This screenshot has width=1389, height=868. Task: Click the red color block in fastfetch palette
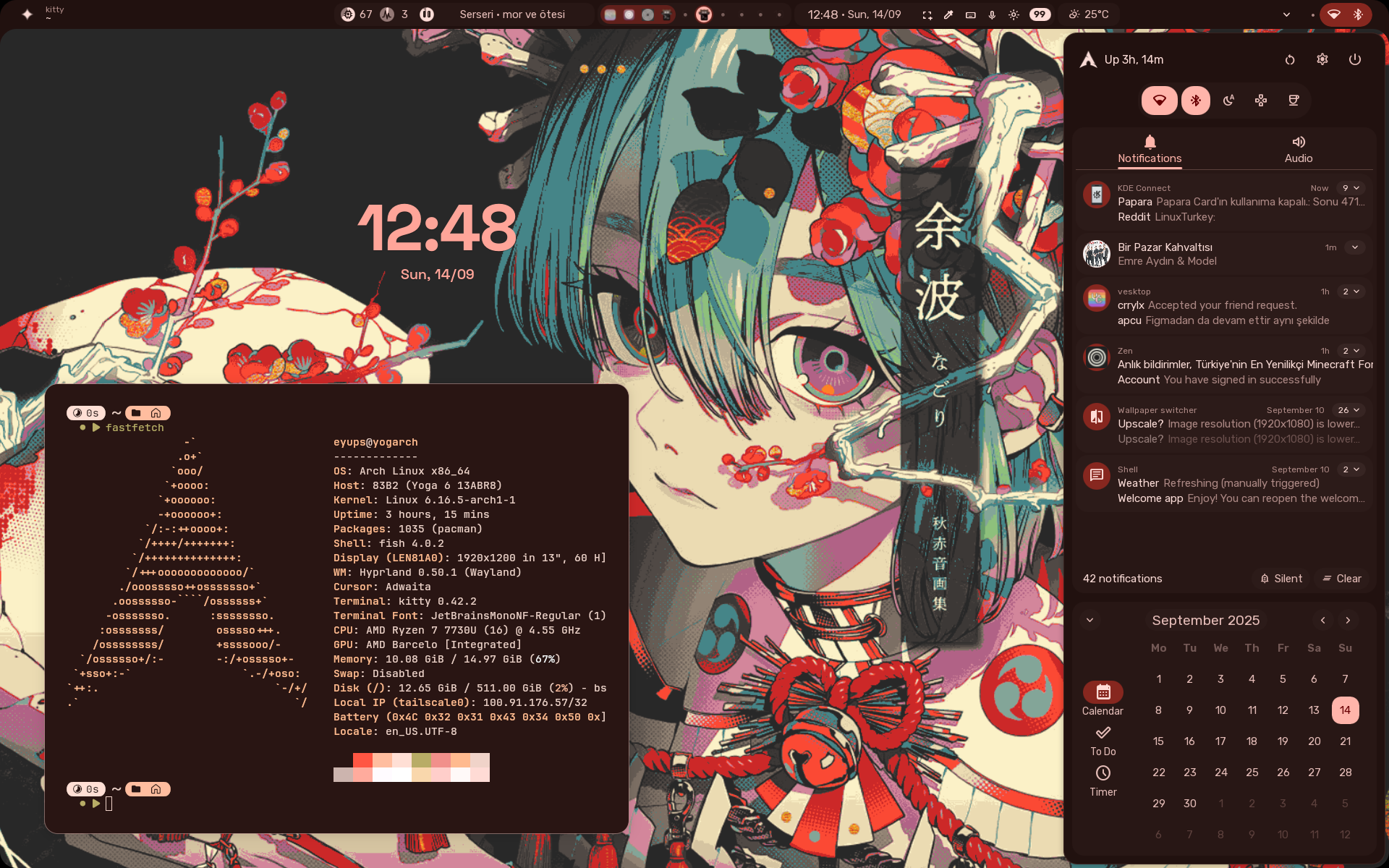(x=362, y=760)
